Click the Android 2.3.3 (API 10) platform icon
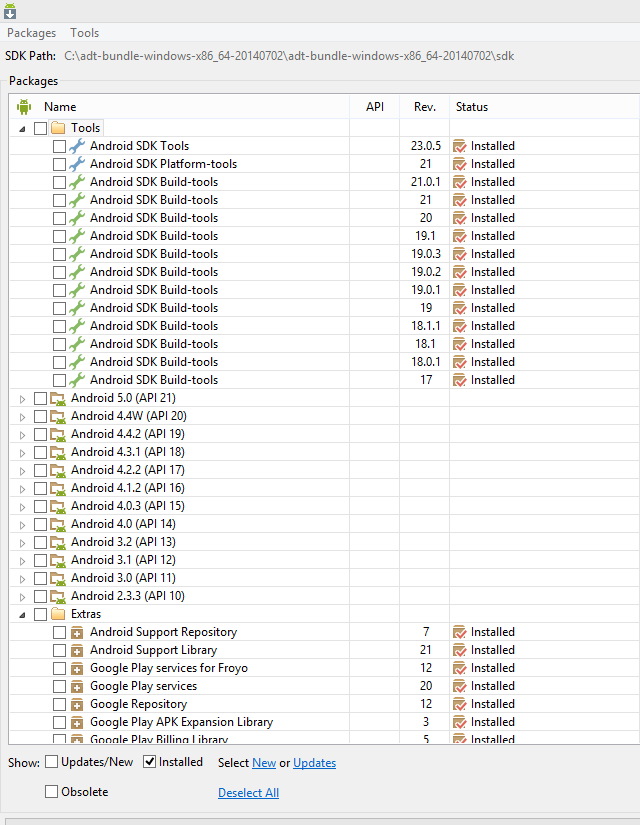This screenshot has width=640, height=825. (x=58, y=596)
